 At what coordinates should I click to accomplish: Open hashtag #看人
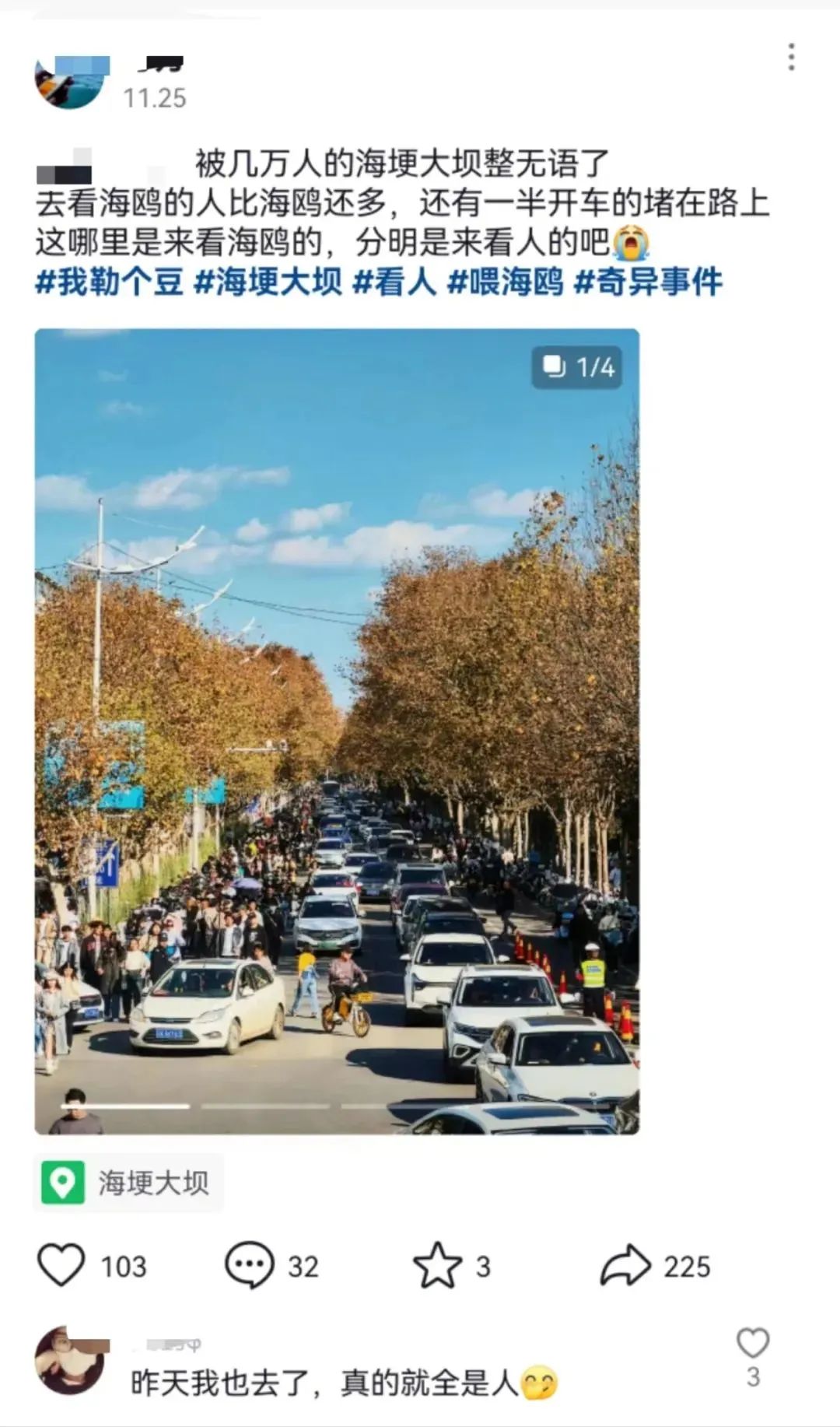[x=395, y=282]
